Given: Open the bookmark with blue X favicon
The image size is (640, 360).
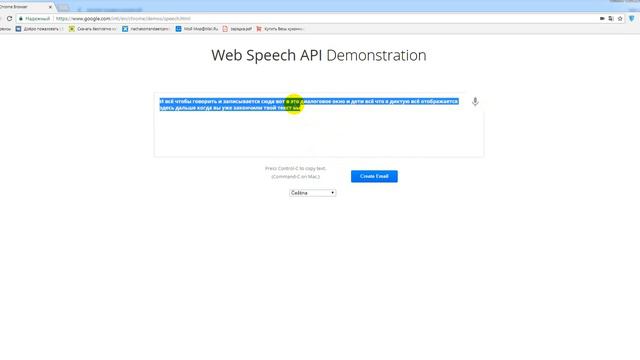Looking at the screenshot, I should tap(146, 29).
